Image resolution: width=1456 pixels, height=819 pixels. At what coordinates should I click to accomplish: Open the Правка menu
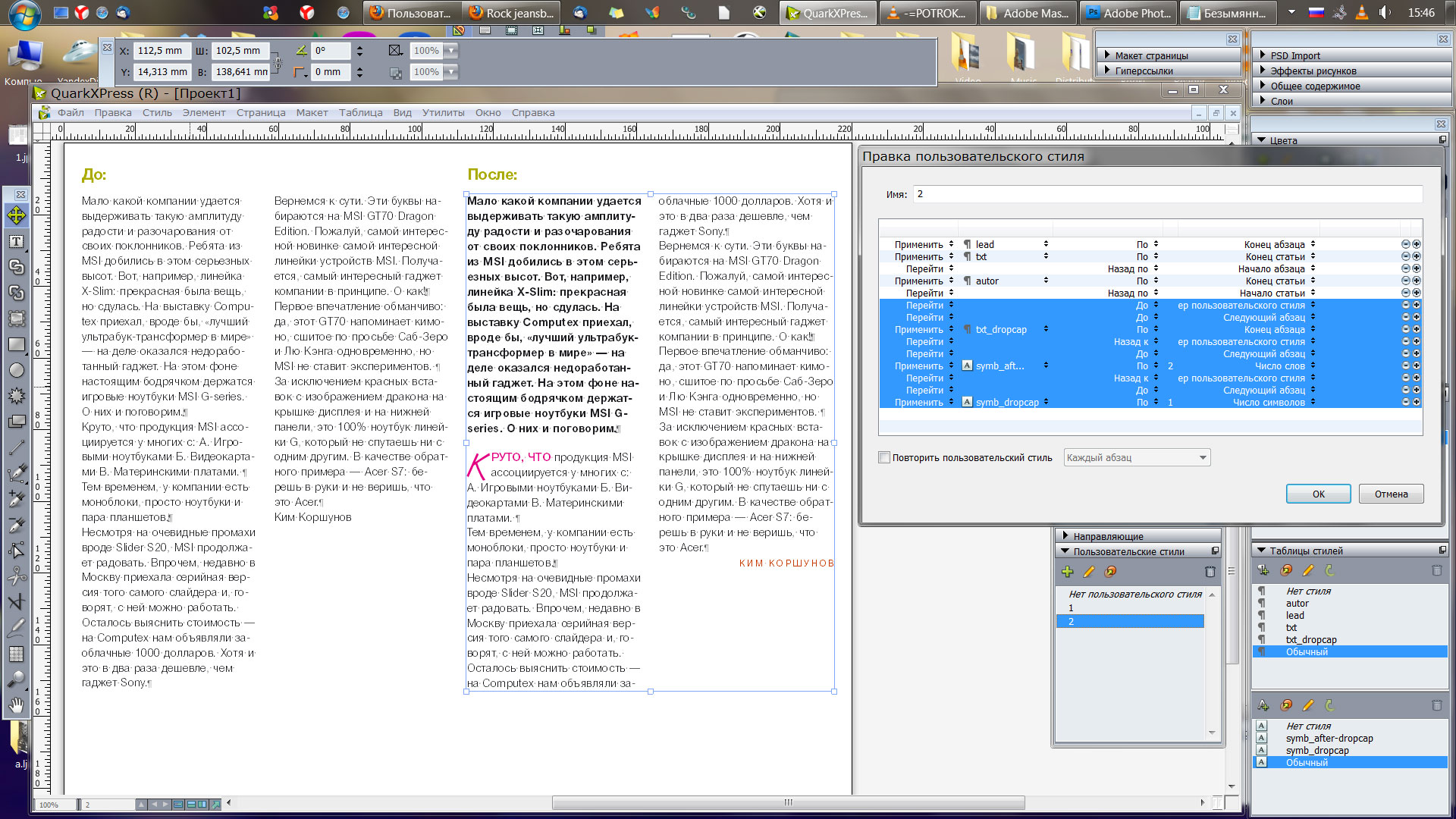[x=113, y=112]
